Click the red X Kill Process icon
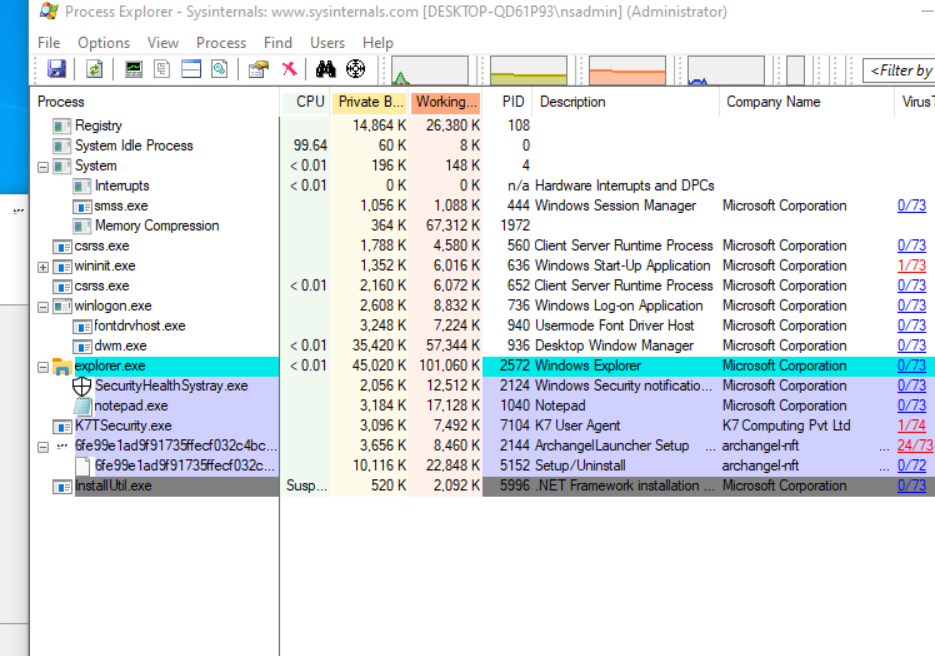The height and width of the screenshot is (656, 935). (289, 69)
